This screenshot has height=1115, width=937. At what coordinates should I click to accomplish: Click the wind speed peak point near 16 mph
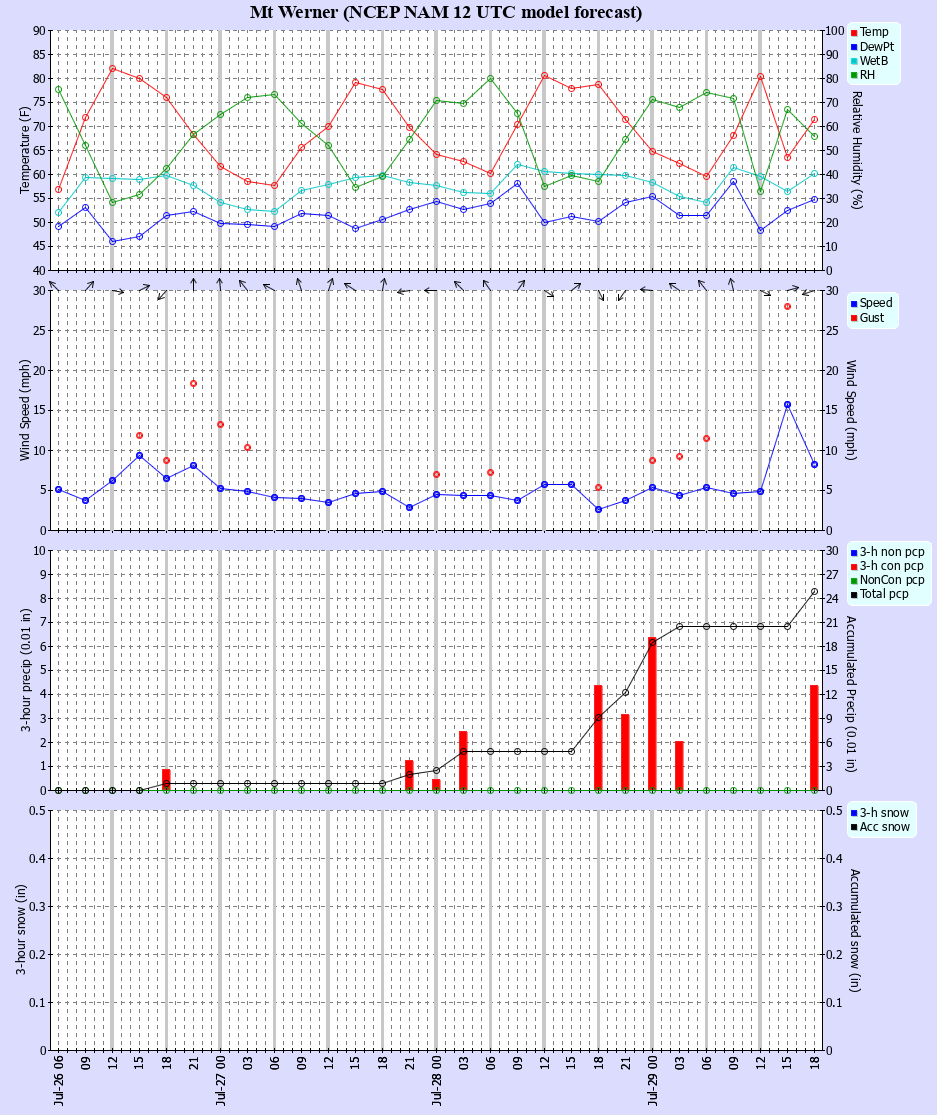[x=788, y=405]
